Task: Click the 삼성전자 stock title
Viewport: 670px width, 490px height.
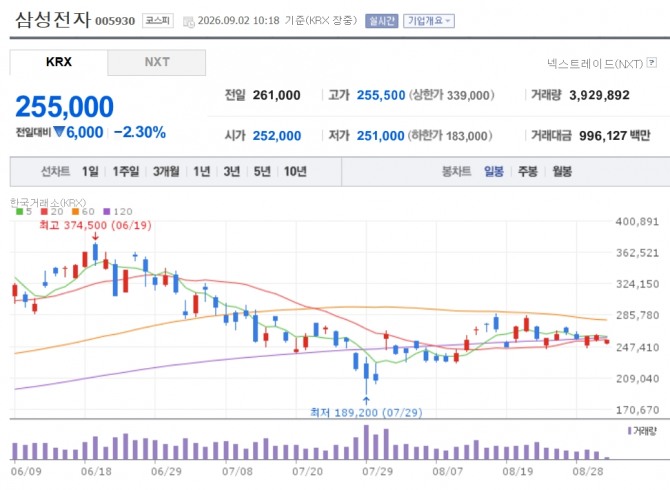Action: (x=53, y=20)
